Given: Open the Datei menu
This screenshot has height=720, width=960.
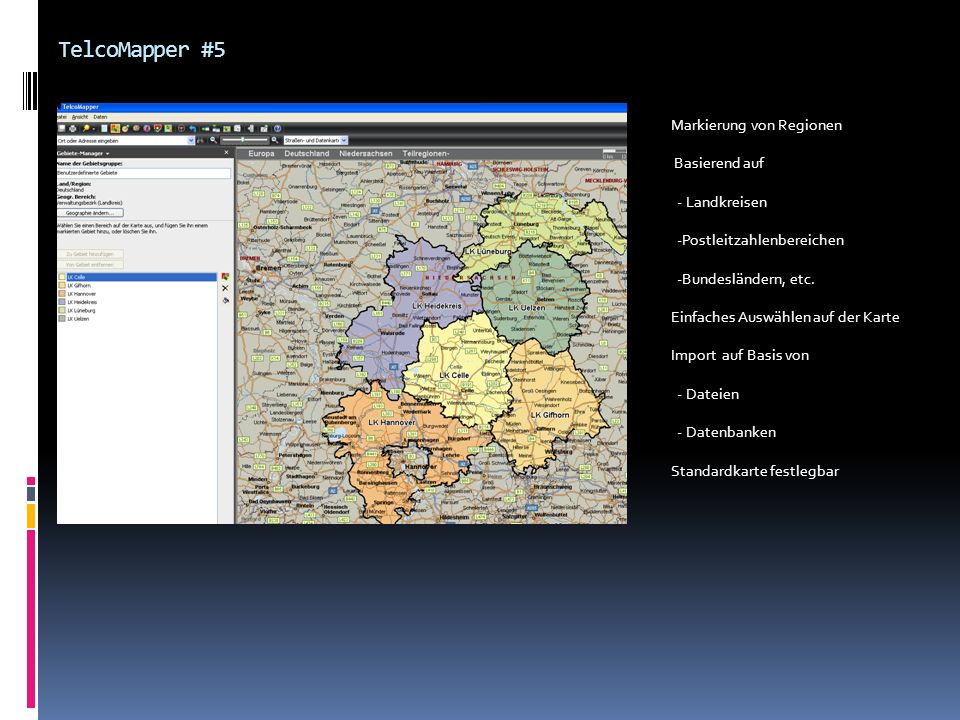Looking at the screenshot, I should point(61,117).
